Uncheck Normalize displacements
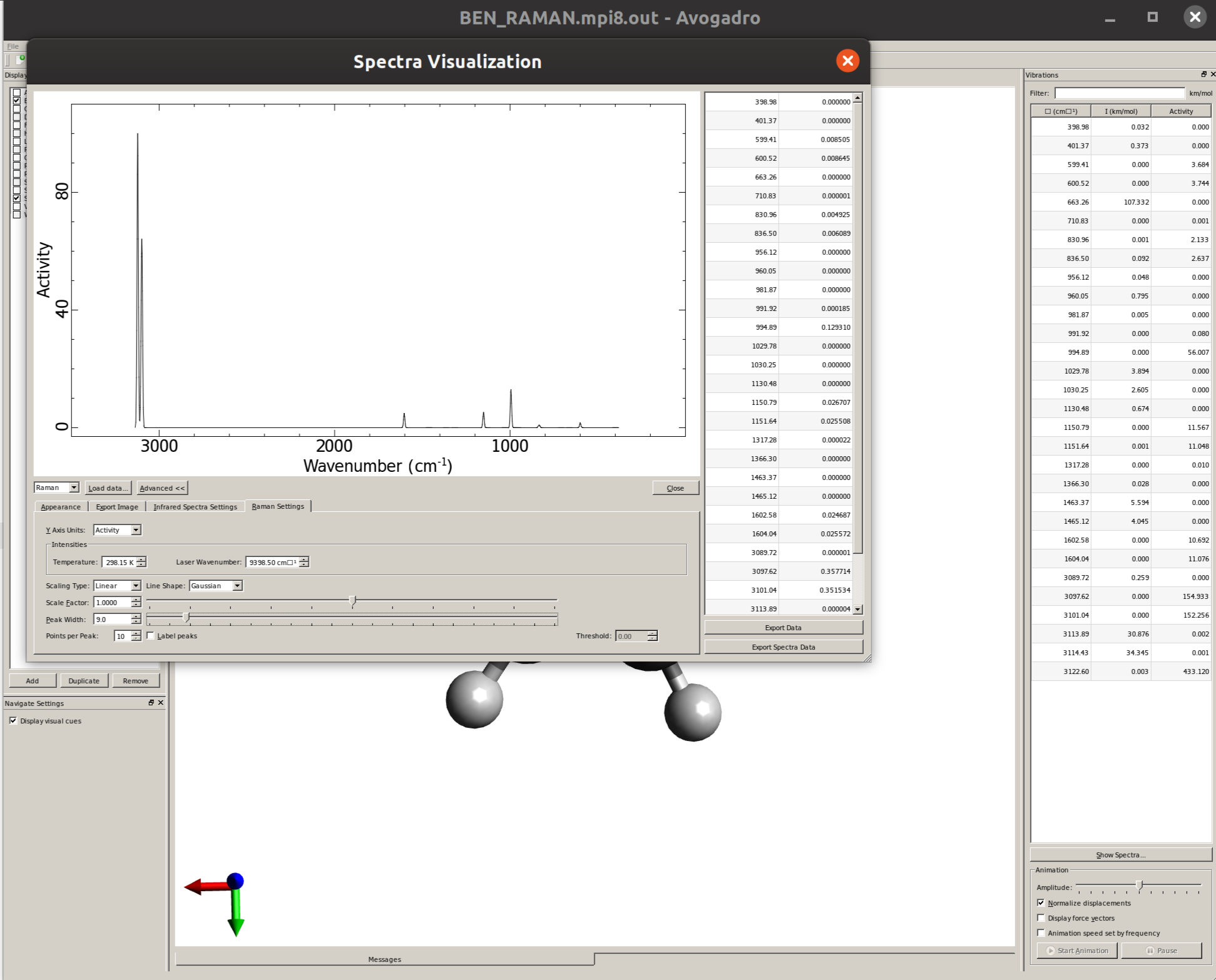The image size is (1216, 980). coord(1041,902)
